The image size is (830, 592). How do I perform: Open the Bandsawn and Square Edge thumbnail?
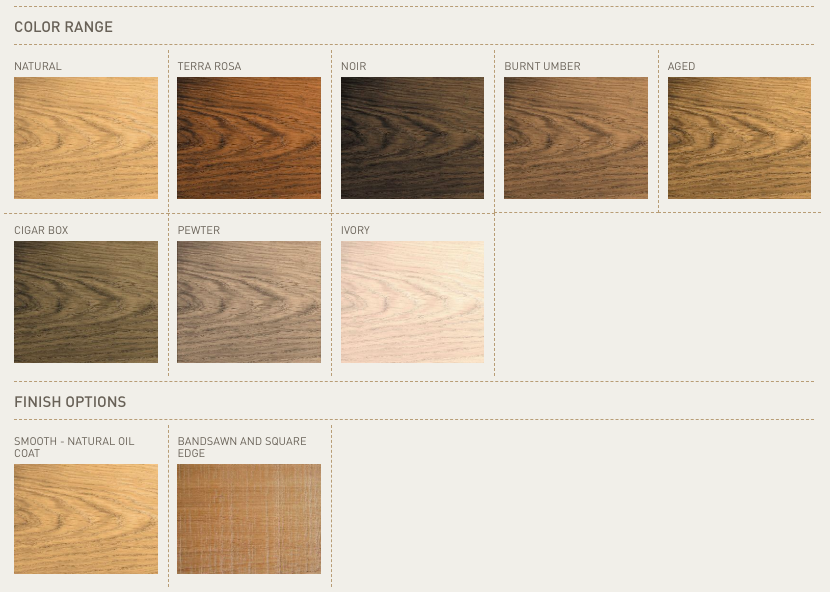[x=249, y=519]
